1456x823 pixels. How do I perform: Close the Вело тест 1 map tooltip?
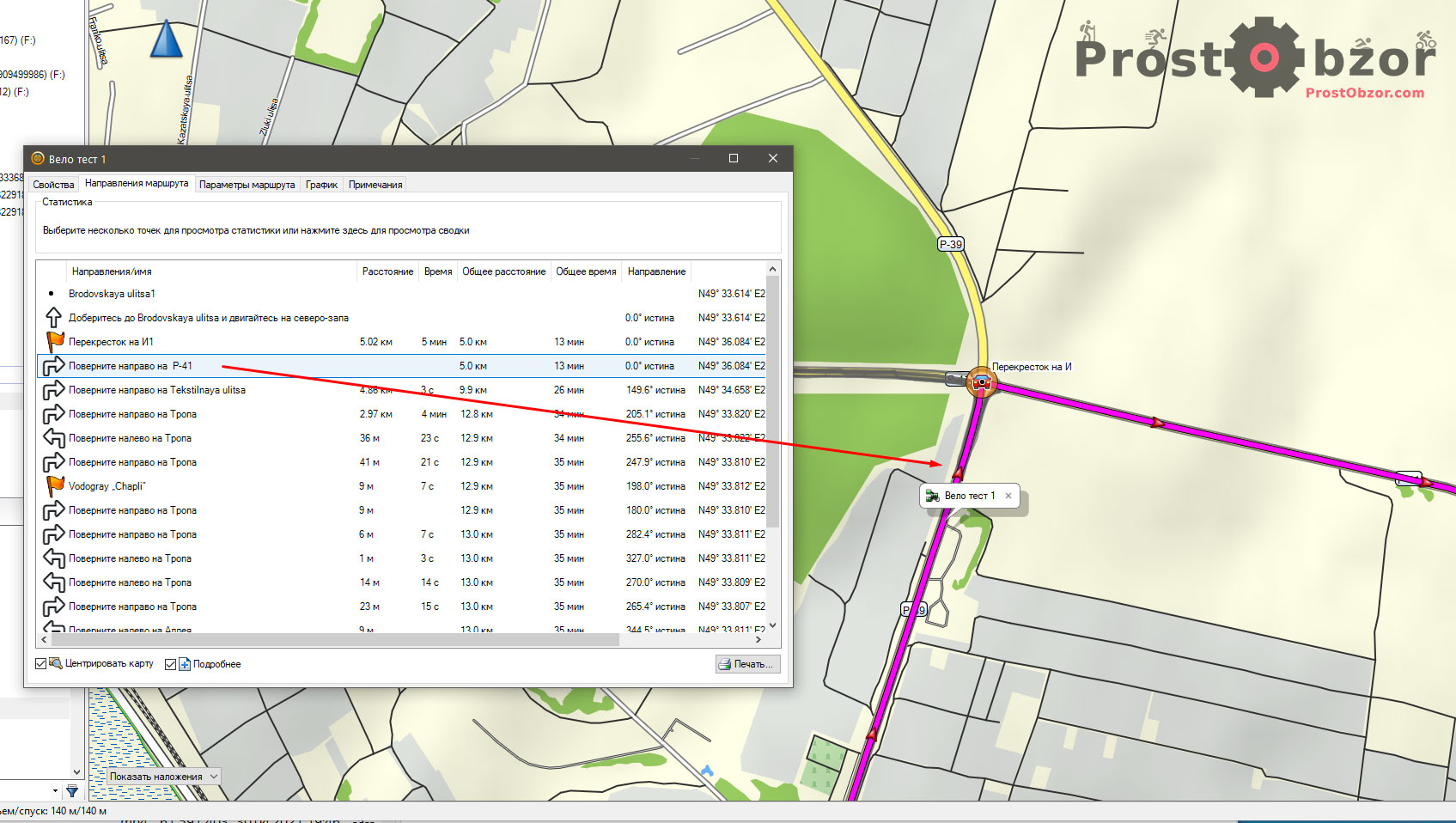[x=1008, y=496]
